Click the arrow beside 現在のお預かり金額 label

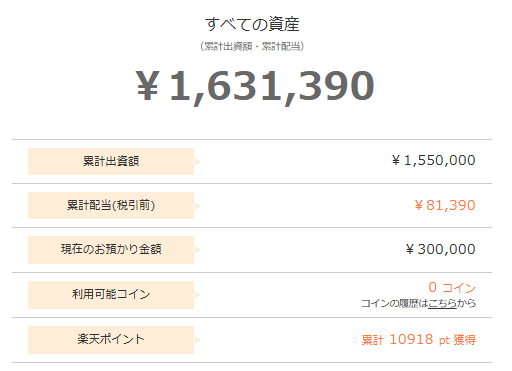[x=197, y=250]
